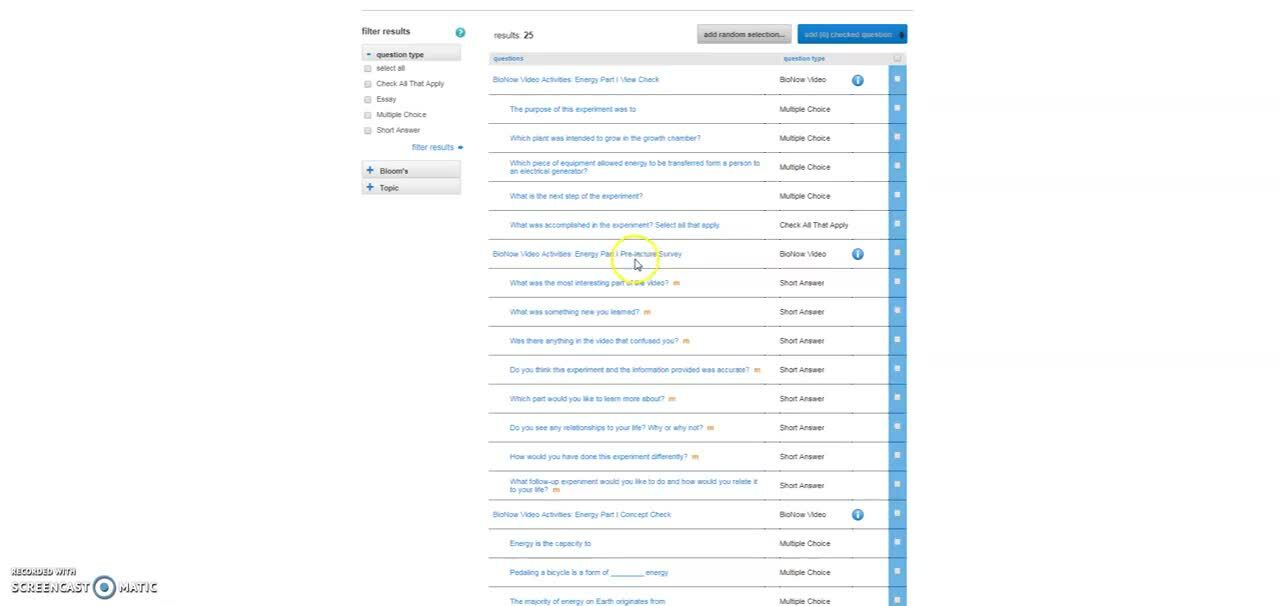This screenshot has width=1280, height=606.
Task: Open info icon for Energy Part I View Check
Action: pyautogui.click(x=857, y=80)
